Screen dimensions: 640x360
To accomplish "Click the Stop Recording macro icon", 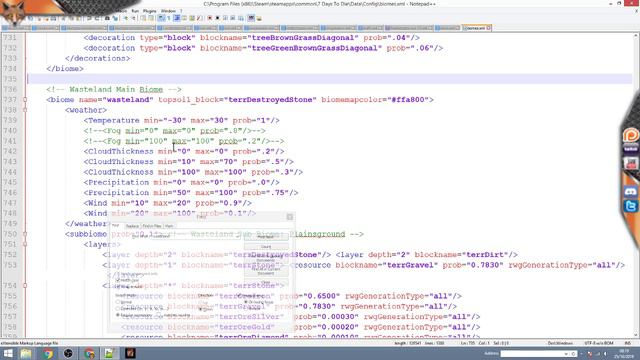I will click(217, 18).
